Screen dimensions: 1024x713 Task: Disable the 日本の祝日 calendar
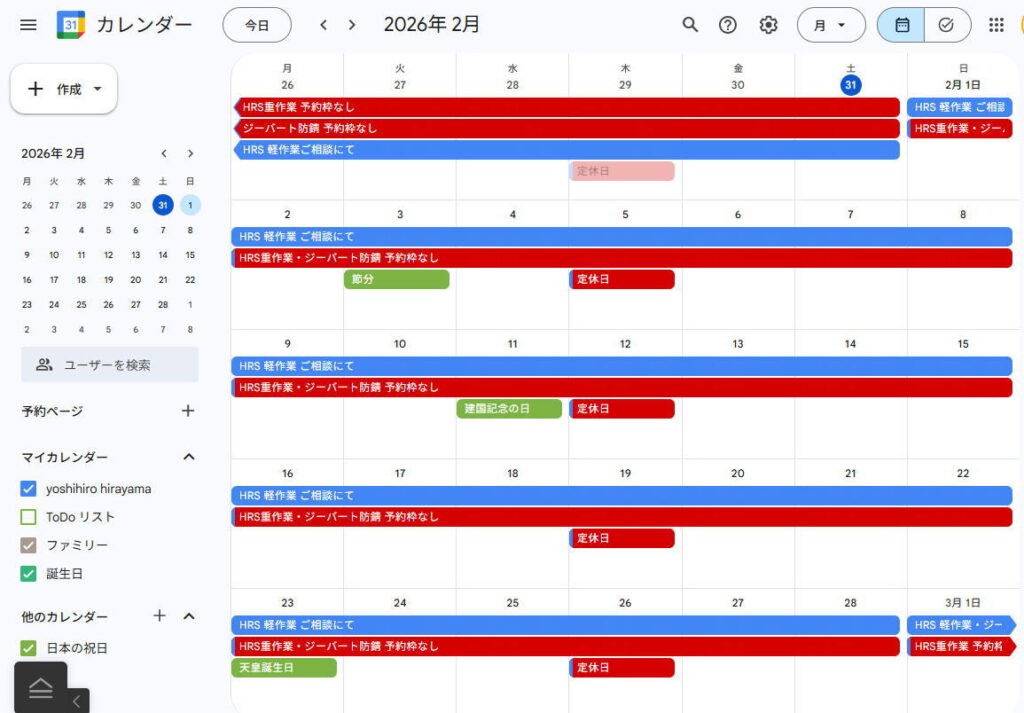pos(29,648)
